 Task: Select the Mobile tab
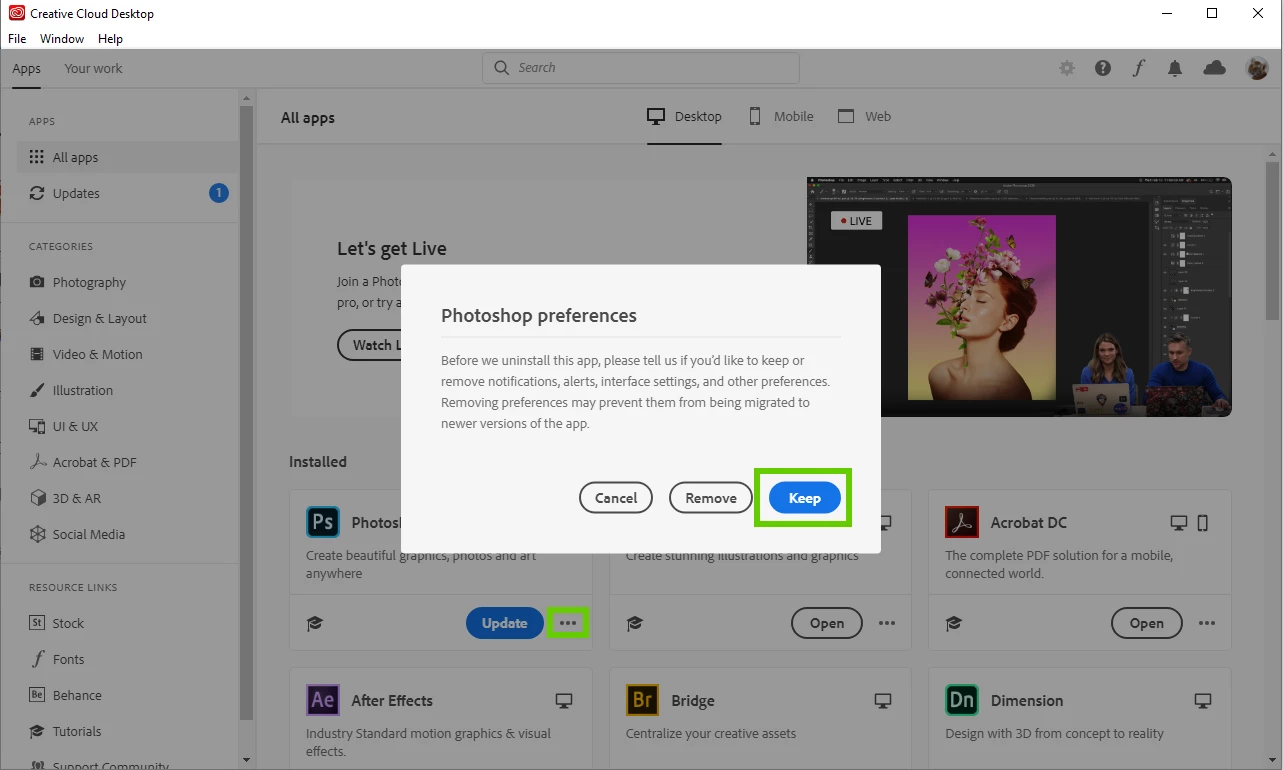(x=781, y=116)
